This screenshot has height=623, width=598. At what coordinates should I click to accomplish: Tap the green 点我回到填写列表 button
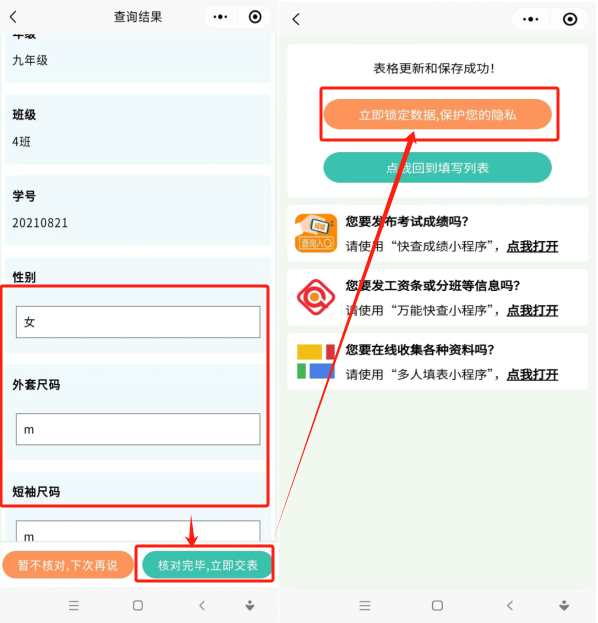tap(437, 168)
